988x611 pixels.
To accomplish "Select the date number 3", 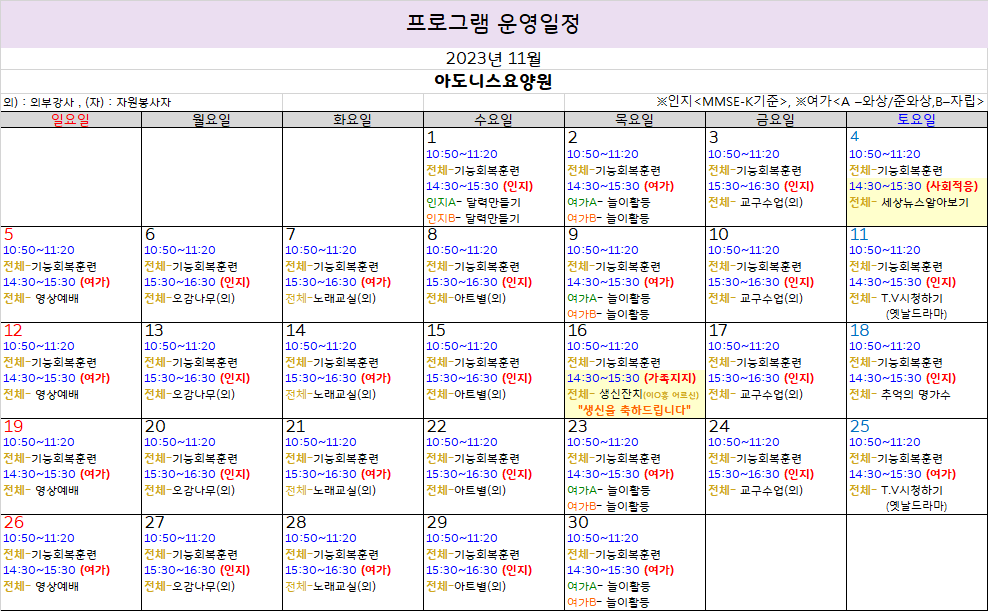I will [x=713, y=137].
